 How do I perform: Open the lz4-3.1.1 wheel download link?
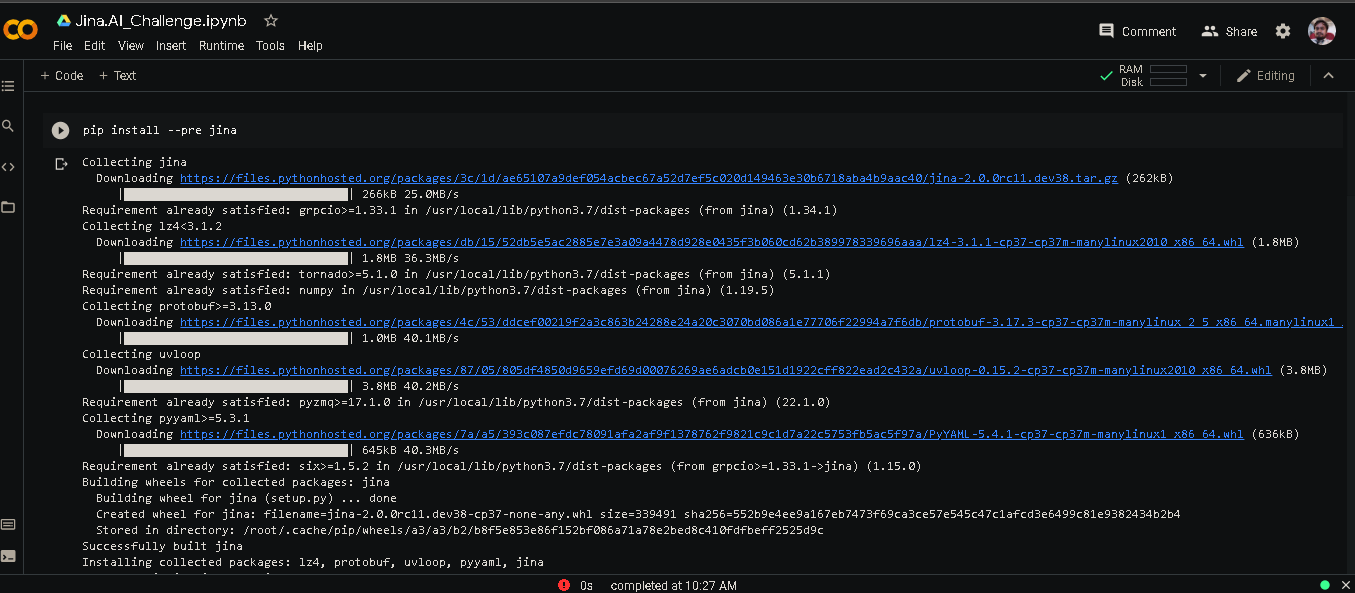(x=712, y=242)
